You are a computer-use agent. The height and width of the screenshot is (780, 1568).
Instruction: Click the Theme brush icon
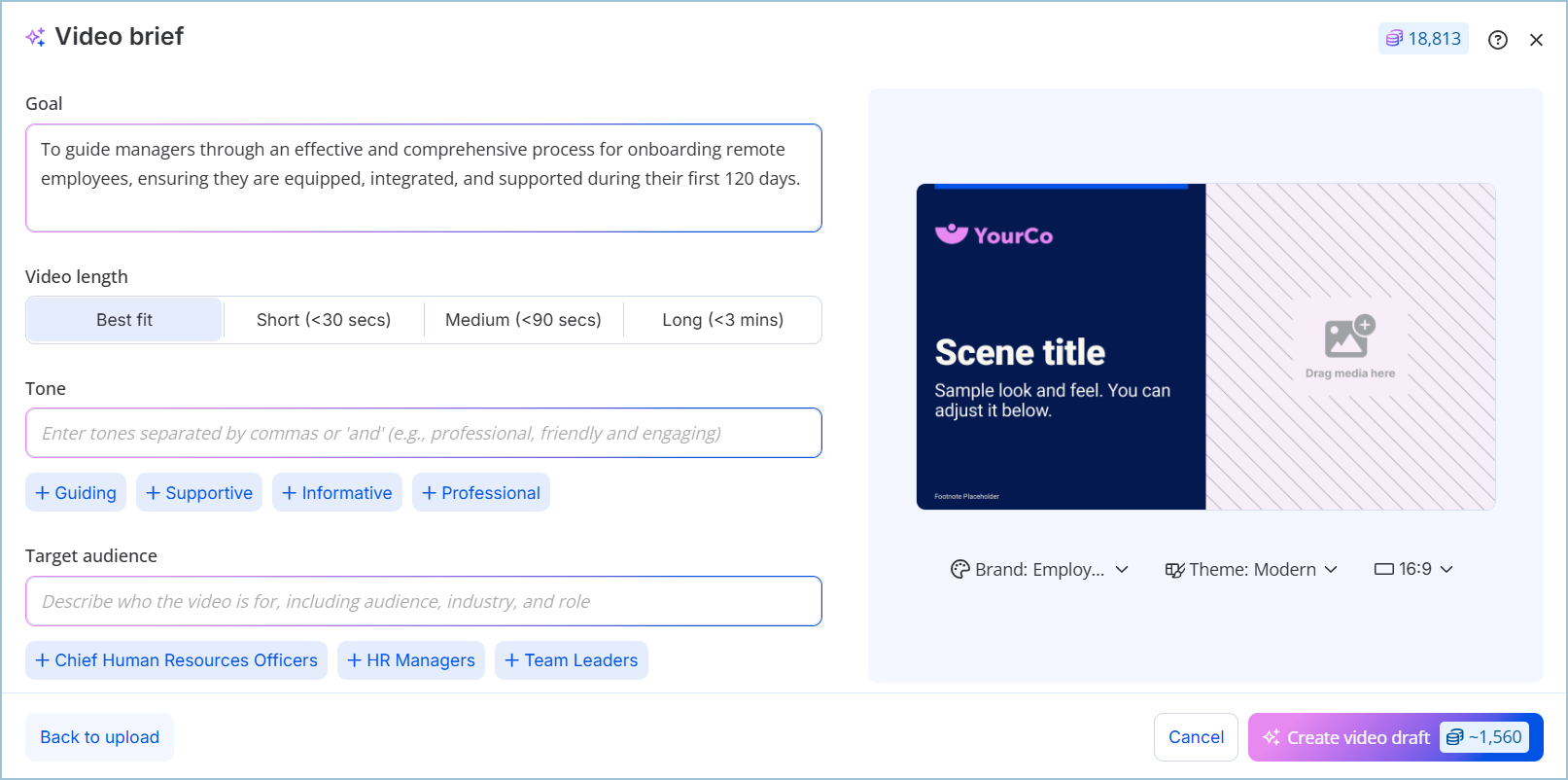pos(1174,570)
